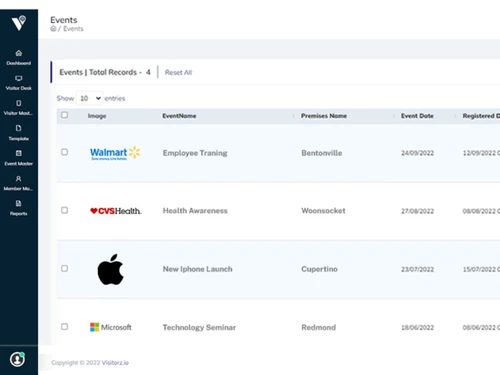This screenshot has width=500, height=375.
Task: Click the Redmond premises cell
Action: click(x=318, y=327)
